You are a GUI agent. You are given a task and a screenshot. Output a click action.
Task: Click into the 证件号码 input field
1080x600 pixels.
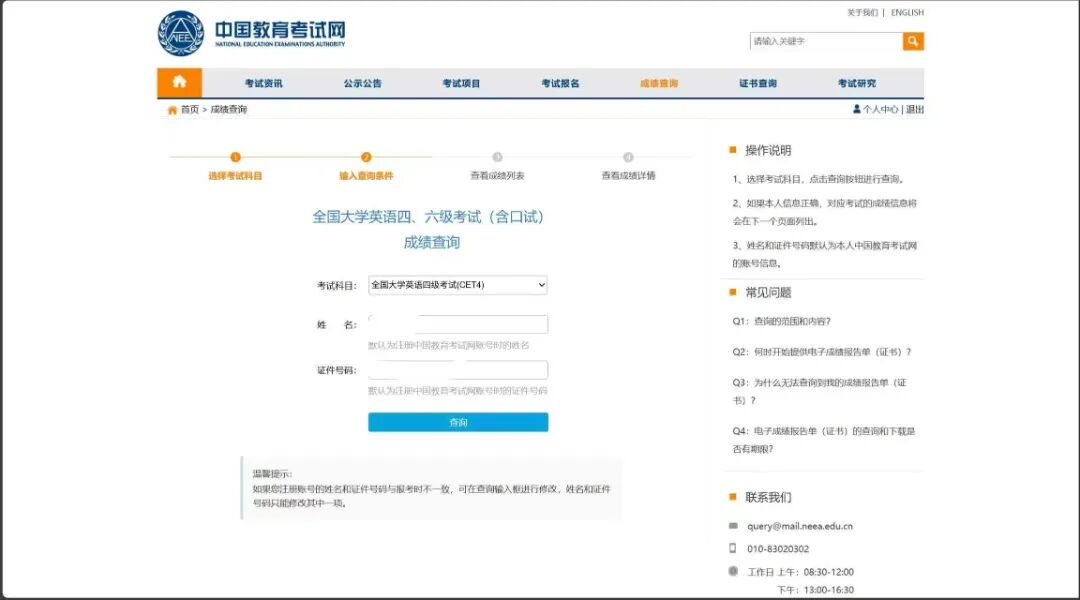pos(458,370)
